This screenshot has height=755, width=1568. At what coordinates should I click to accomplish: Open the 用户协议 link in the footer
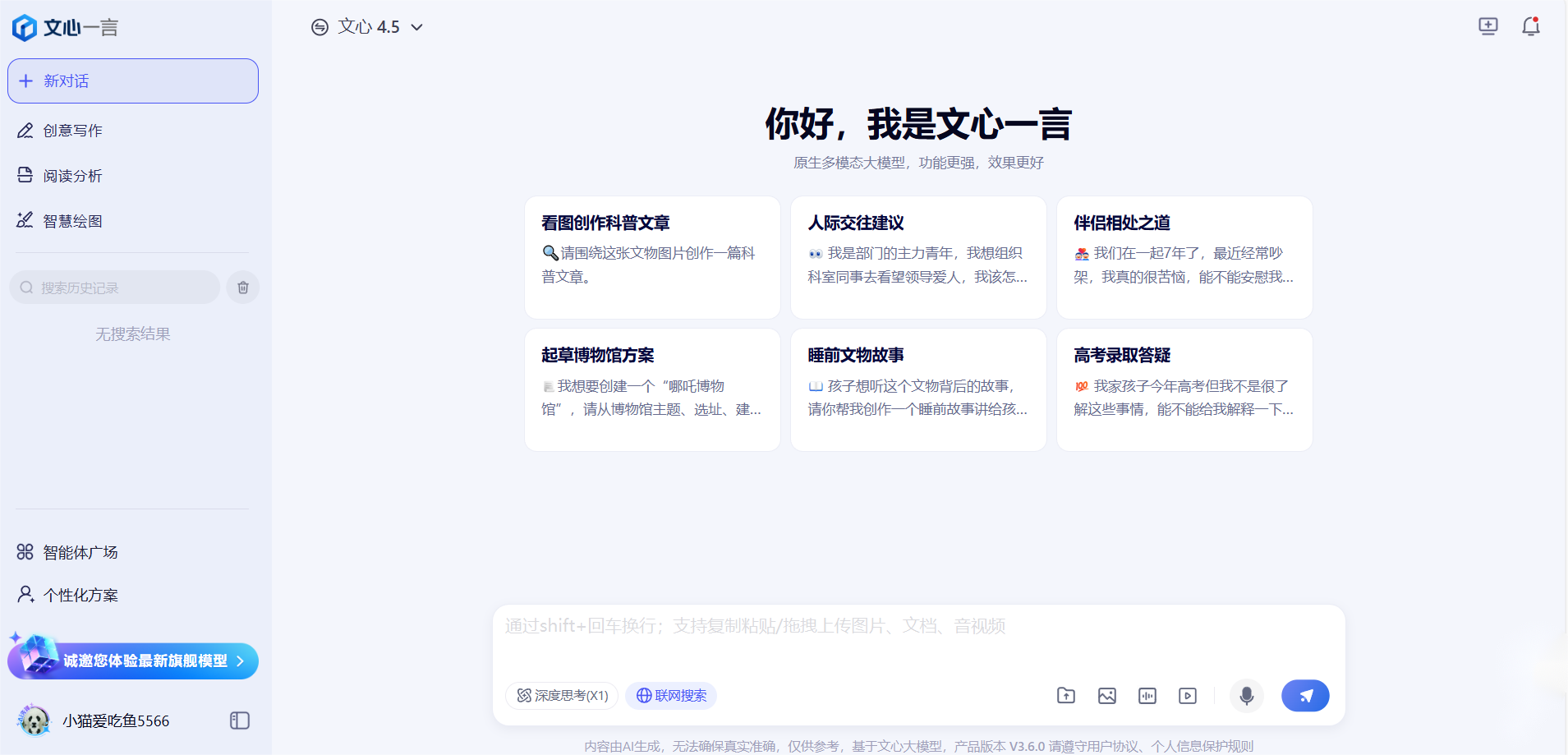[x=1112, y=746]
